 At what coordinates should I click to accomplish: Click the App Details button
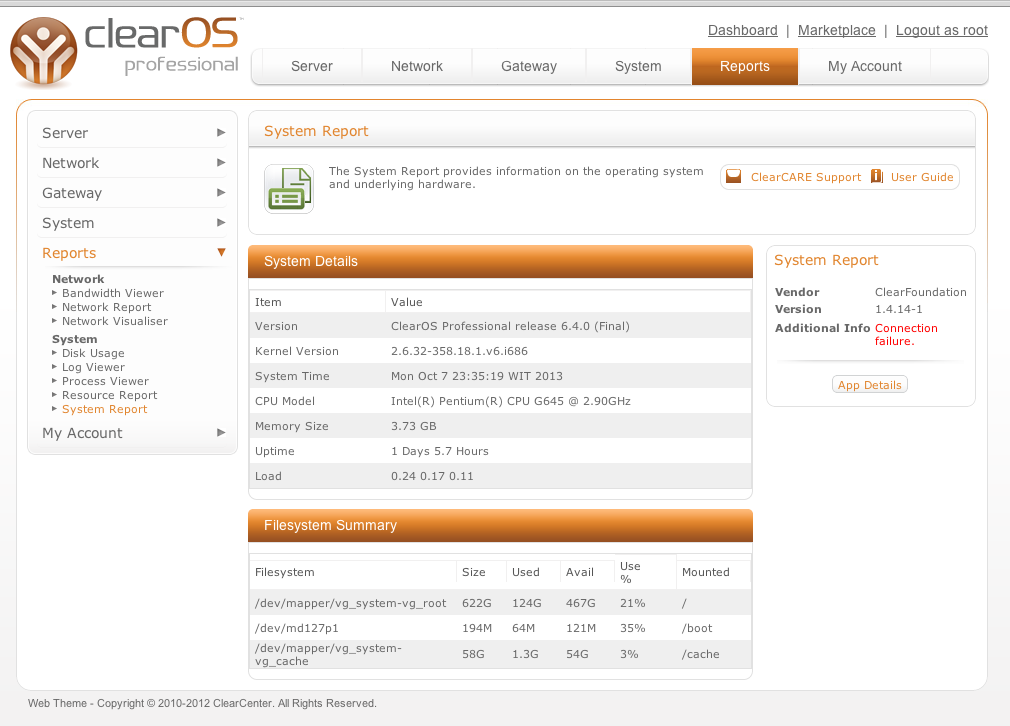(x=870, y=385)
